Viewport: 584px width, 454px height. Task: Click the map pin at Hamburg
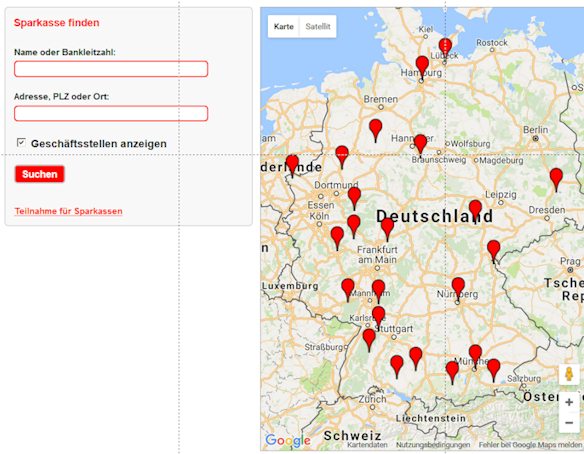click(422, 65)
